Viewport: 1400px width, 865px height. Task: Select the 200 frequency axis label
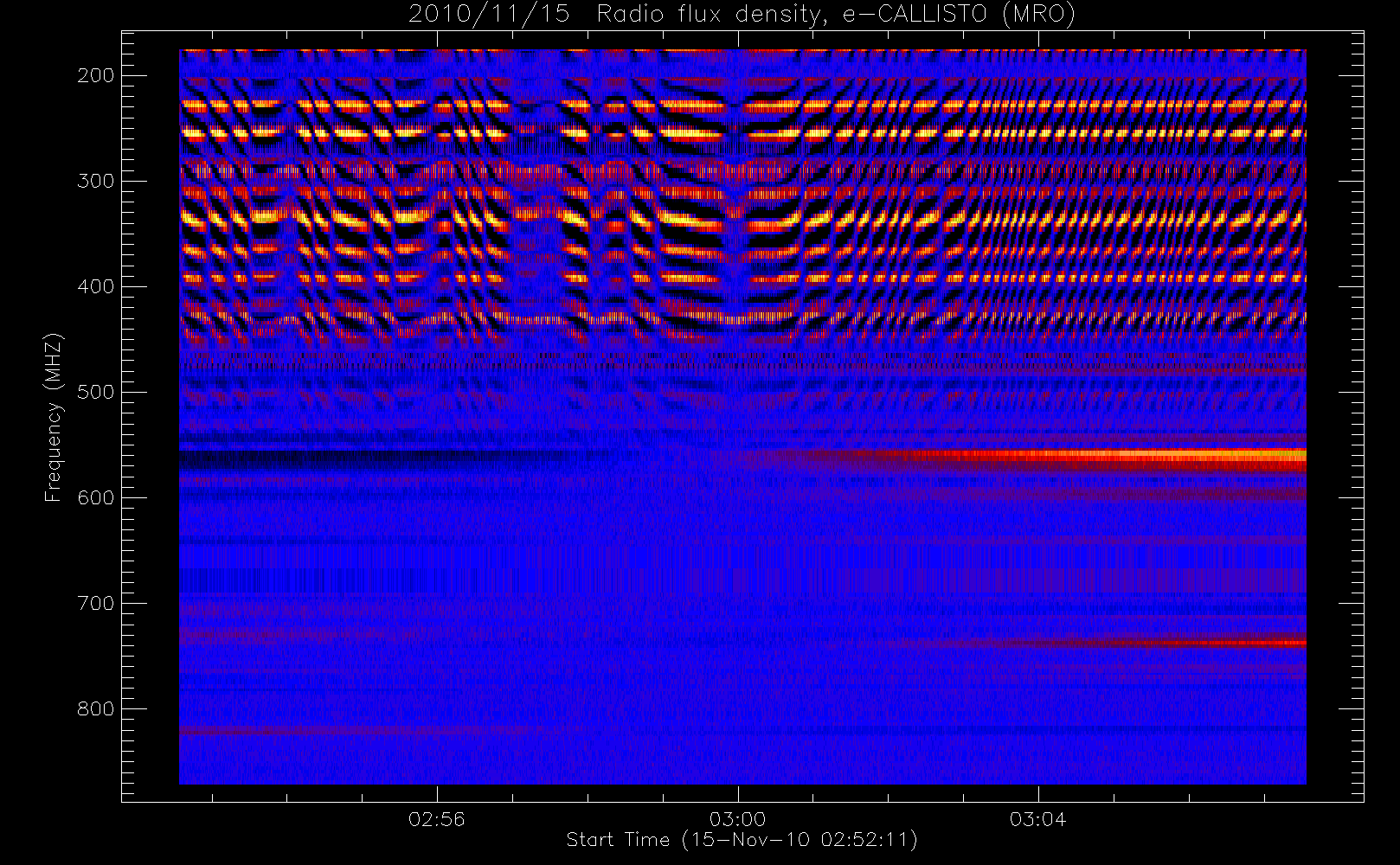coord(96,75)
